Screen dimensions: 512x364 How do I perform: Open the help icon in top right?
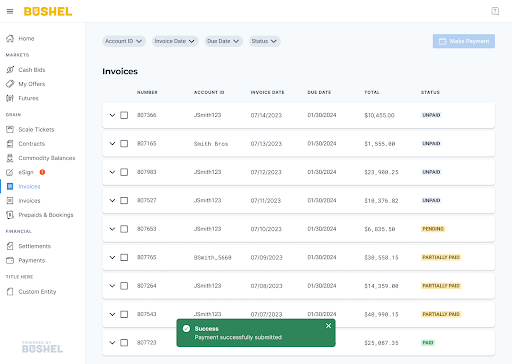click(495, 11)
